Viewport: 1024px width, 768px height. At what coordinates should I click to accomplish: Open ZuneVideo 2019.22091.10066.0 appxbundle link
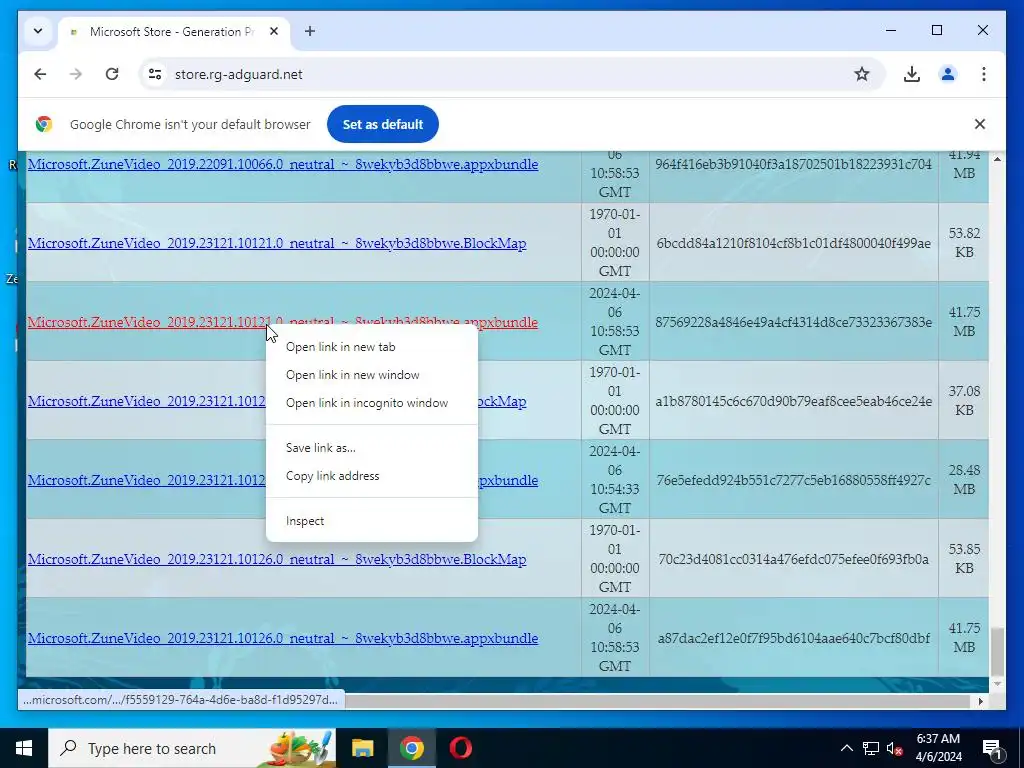pos(283,164)
